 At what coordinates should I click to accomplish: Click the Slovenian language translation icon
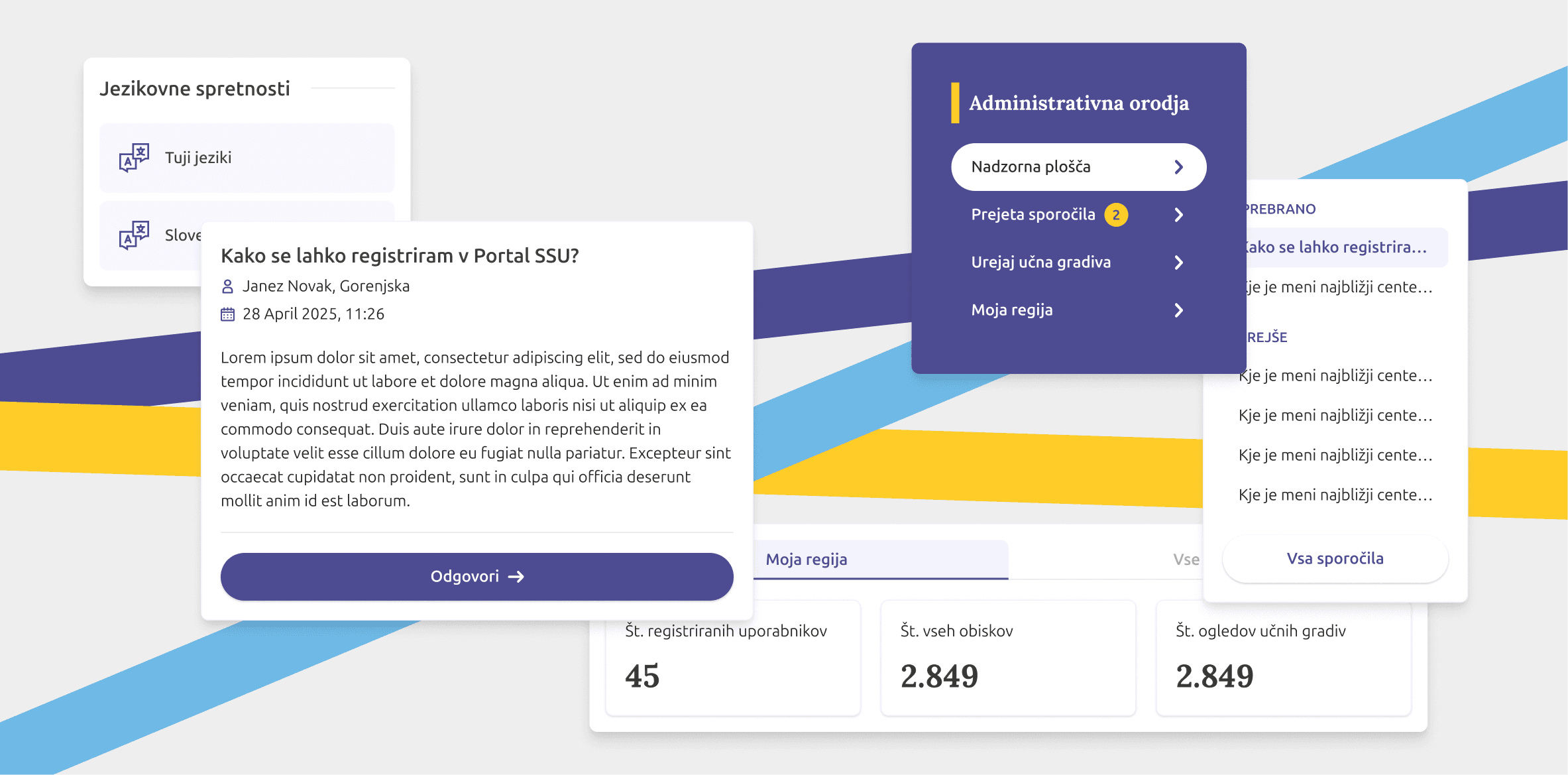134,235
